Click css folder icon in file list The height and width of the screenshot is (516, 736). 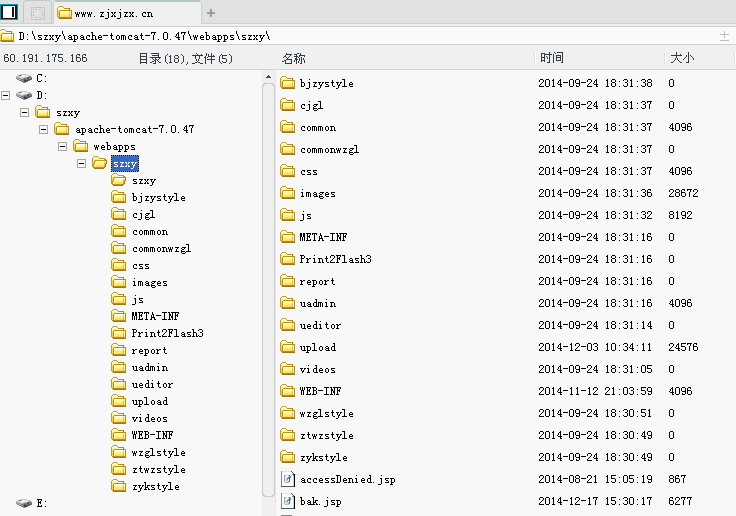tap(287, 171)
